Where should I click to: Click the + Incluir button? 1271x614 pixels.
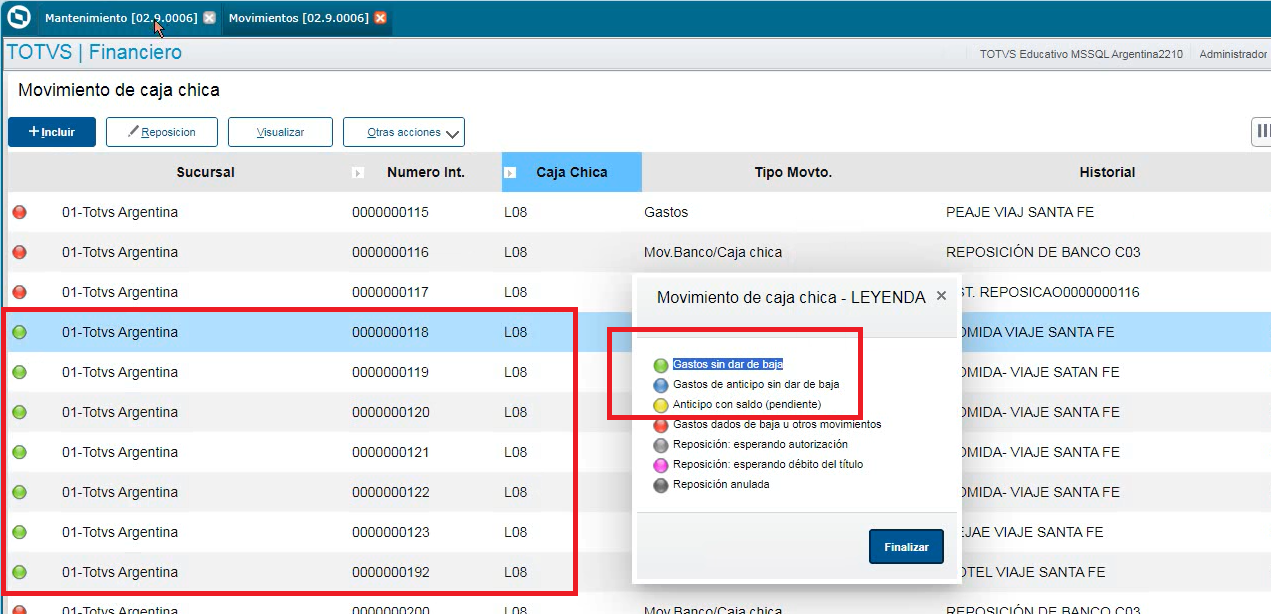[52, 132]
